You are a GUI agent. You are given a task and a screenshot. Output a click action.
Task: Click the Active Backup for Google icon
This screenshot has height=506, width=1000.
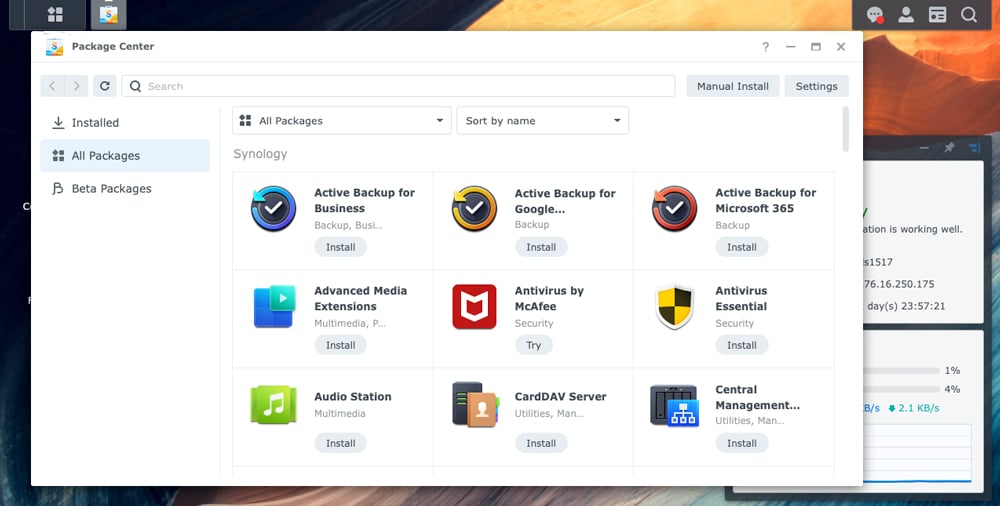tap(474, 208)
